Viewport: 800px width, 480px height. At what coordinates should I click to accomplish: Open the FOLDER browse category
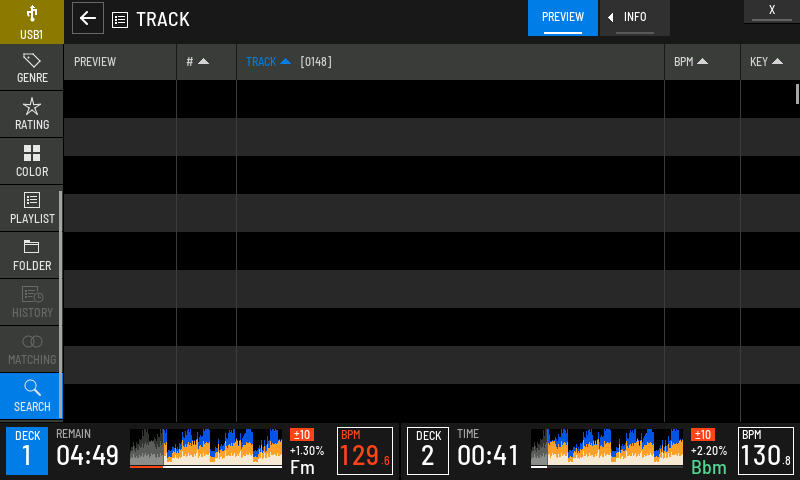tap(32, 256)
